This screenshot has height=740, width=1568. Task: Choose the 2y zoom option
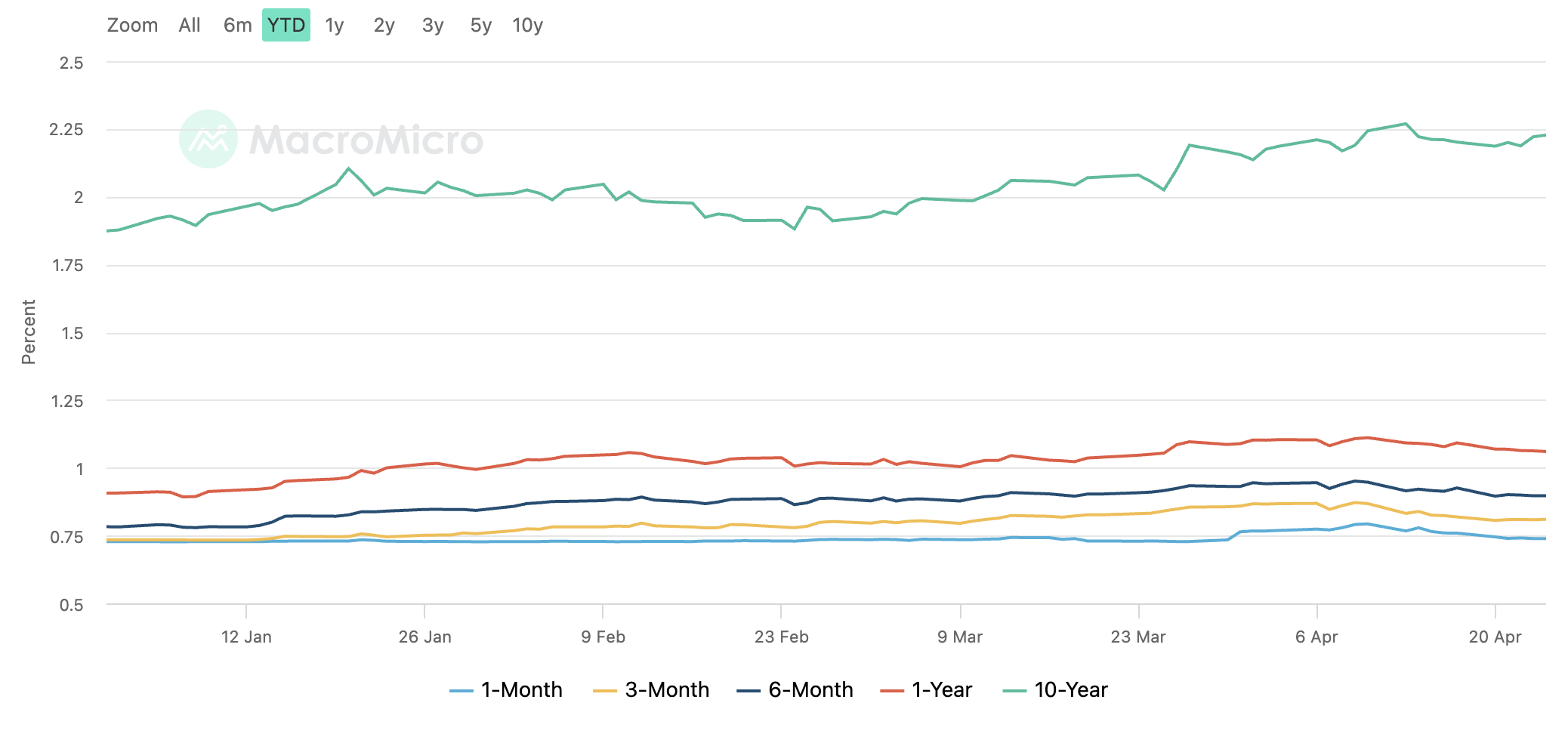[x=384, y=25]
